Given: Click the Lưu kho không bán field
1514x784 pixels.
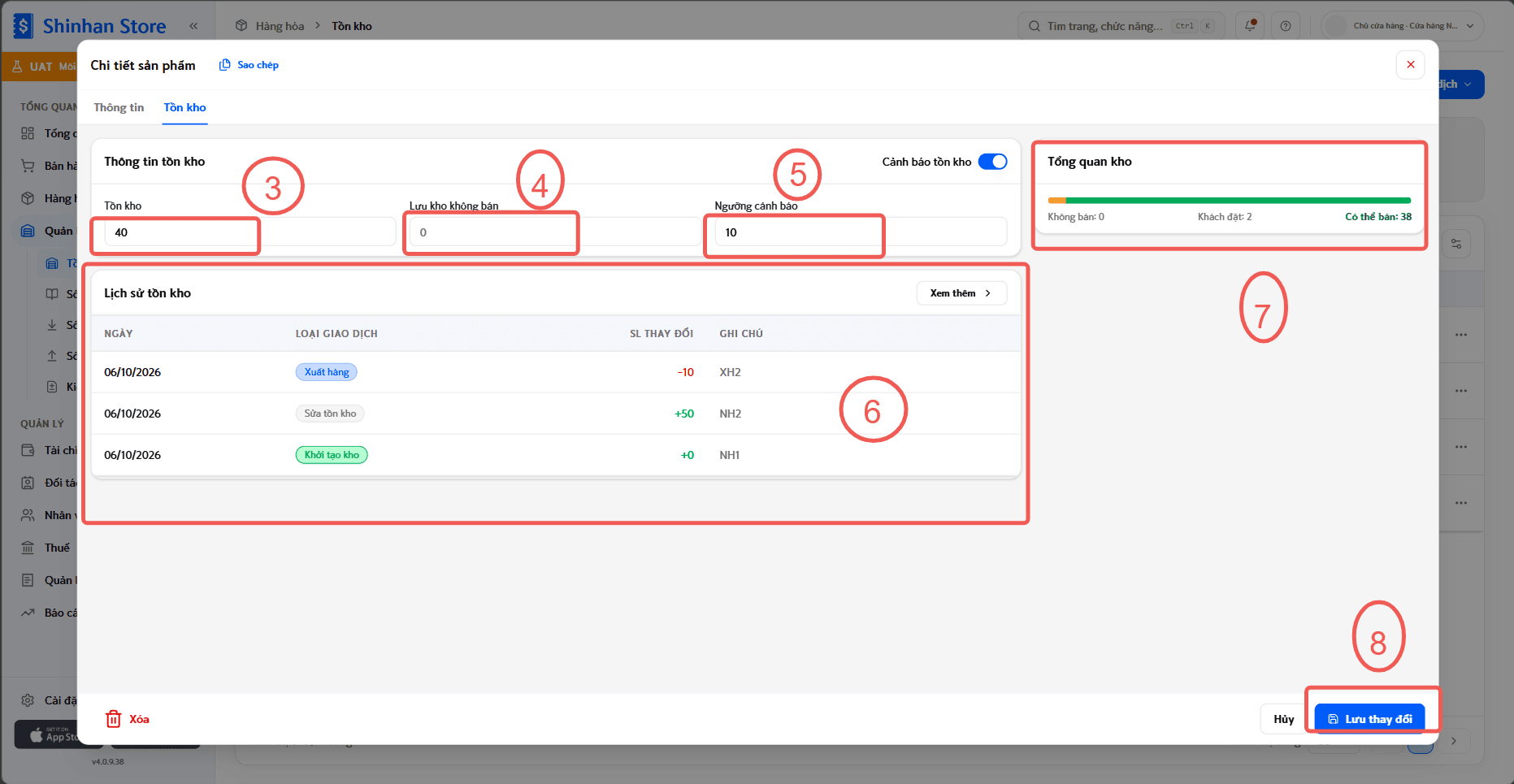Looking at the screenshot, I should pyautogui.click(x=555, y=232).
